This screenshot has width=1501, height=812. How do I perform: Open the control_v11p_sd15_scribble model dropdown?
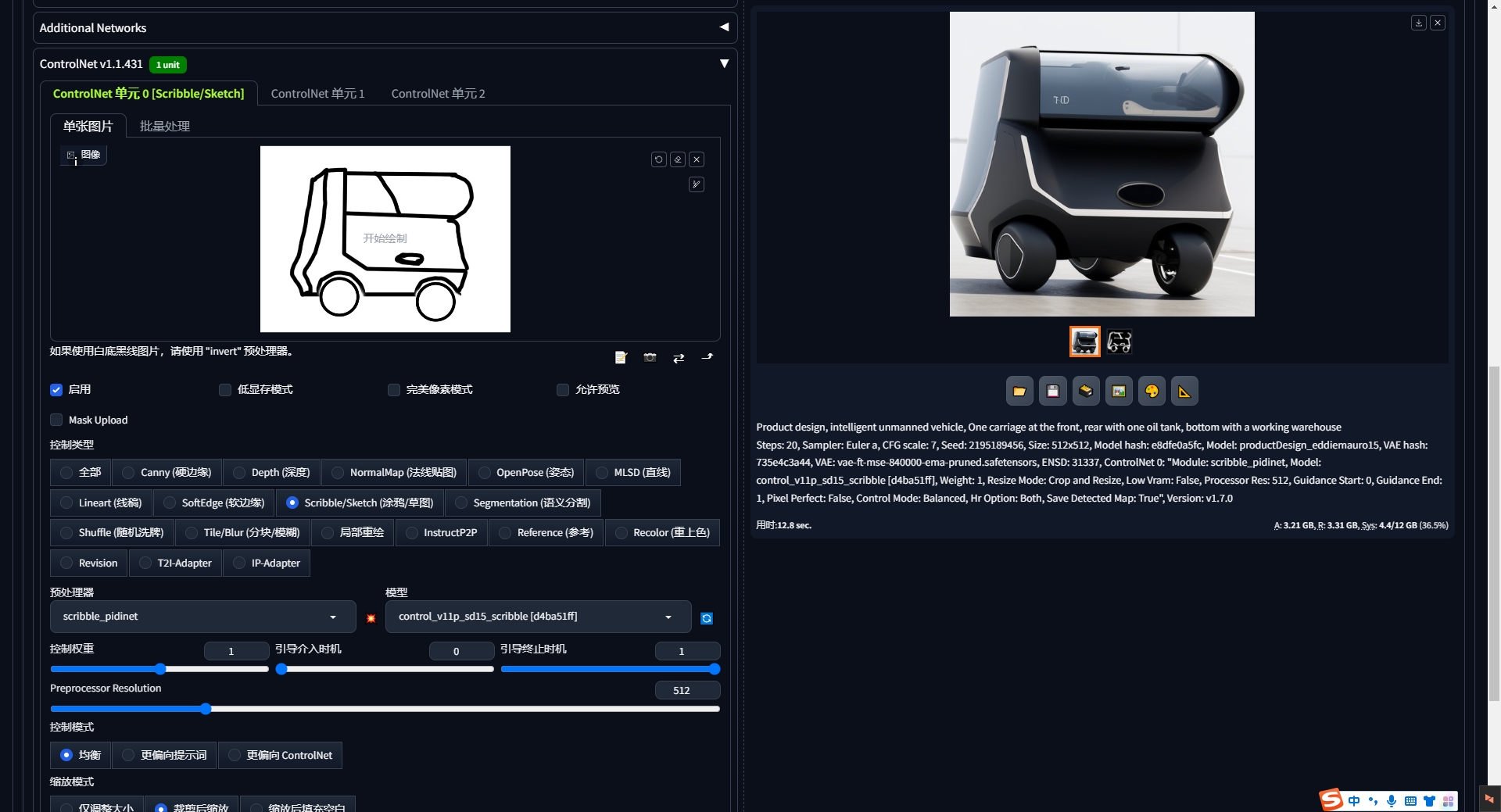pyautogui.click(x=536, y=617)
